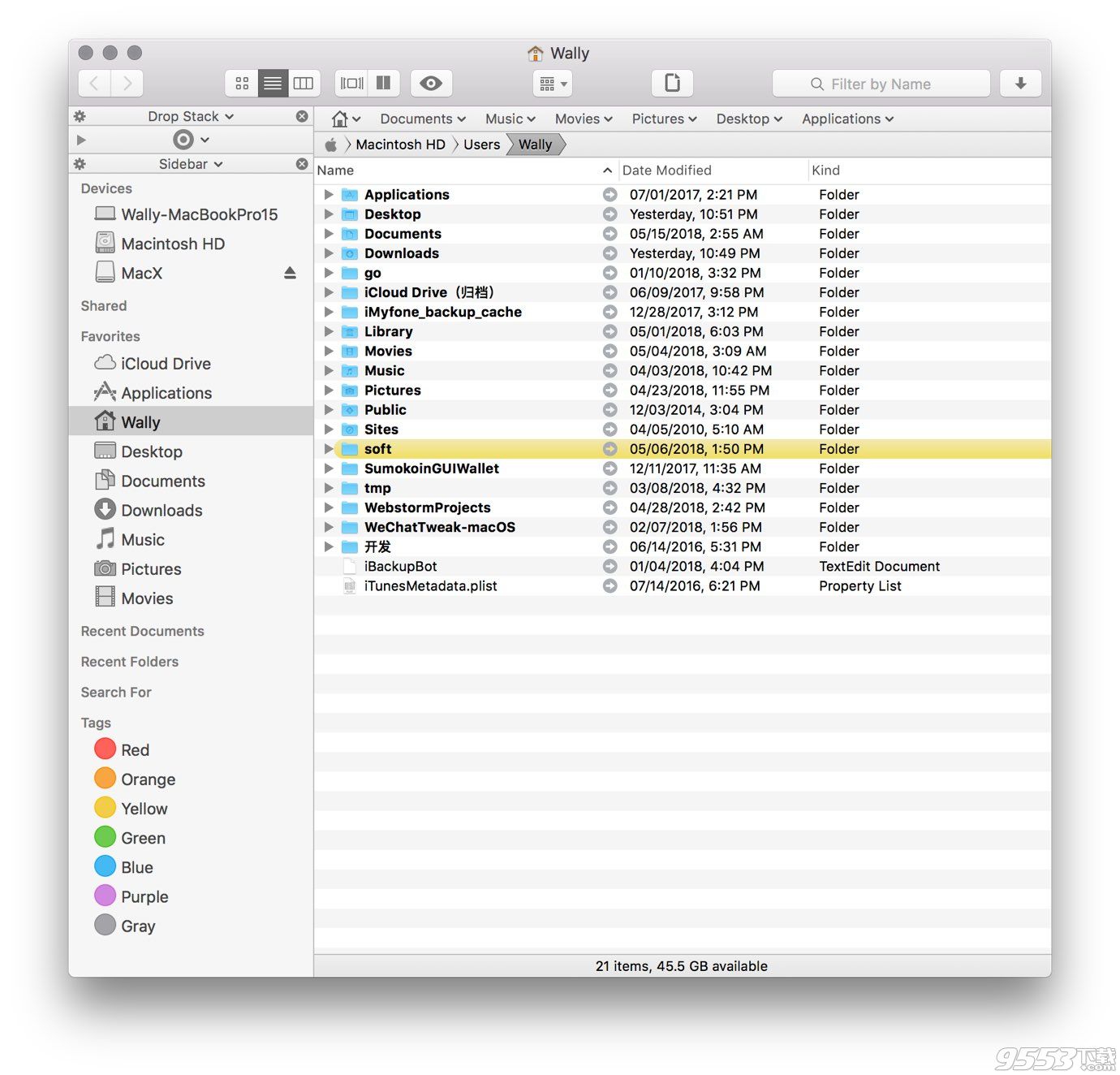Expand the WebstormProjects folder disclosure triangle
The height and width of the screenshot is (1075, 1120).
(x=329, y=507)
